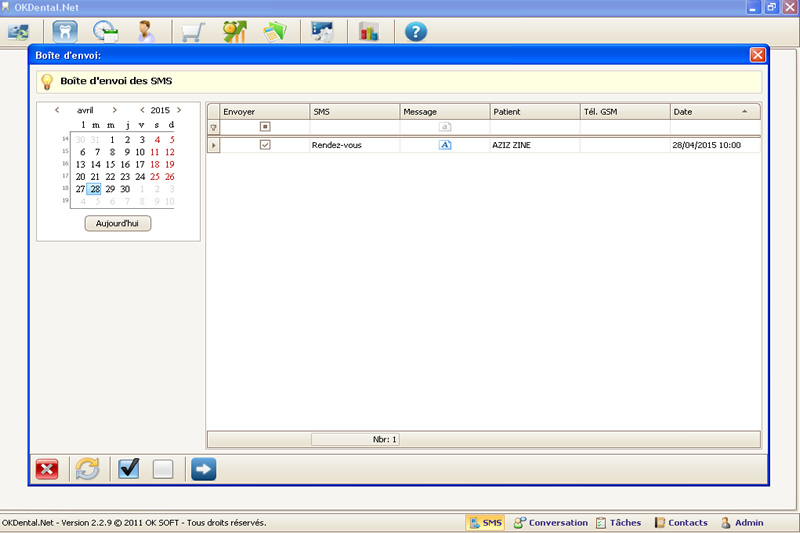Select April 12 in calendar
The height and width of the screenshot is (533, 800).
(x=169, y=152)
